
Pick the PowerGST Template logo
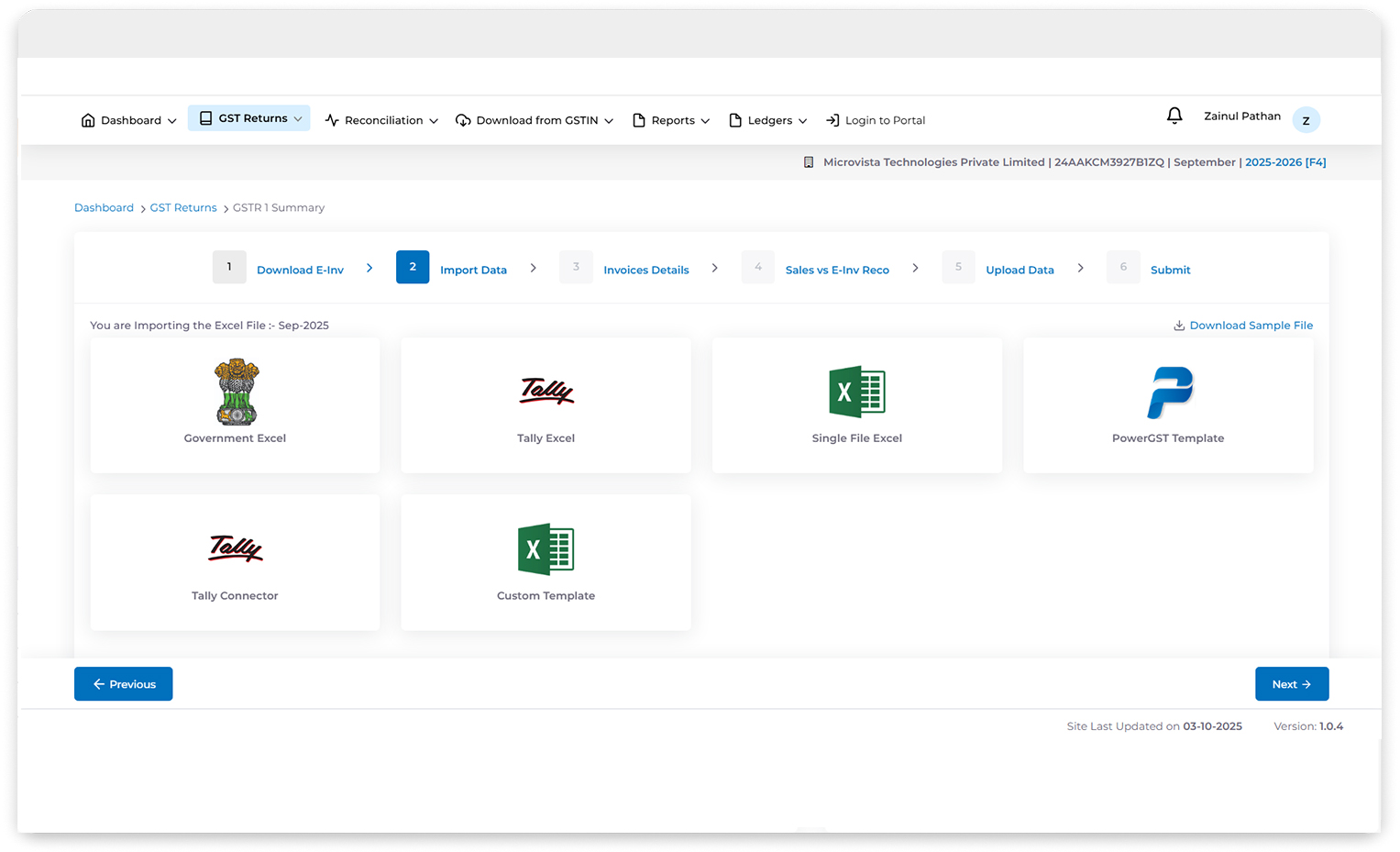(1169, 392)
